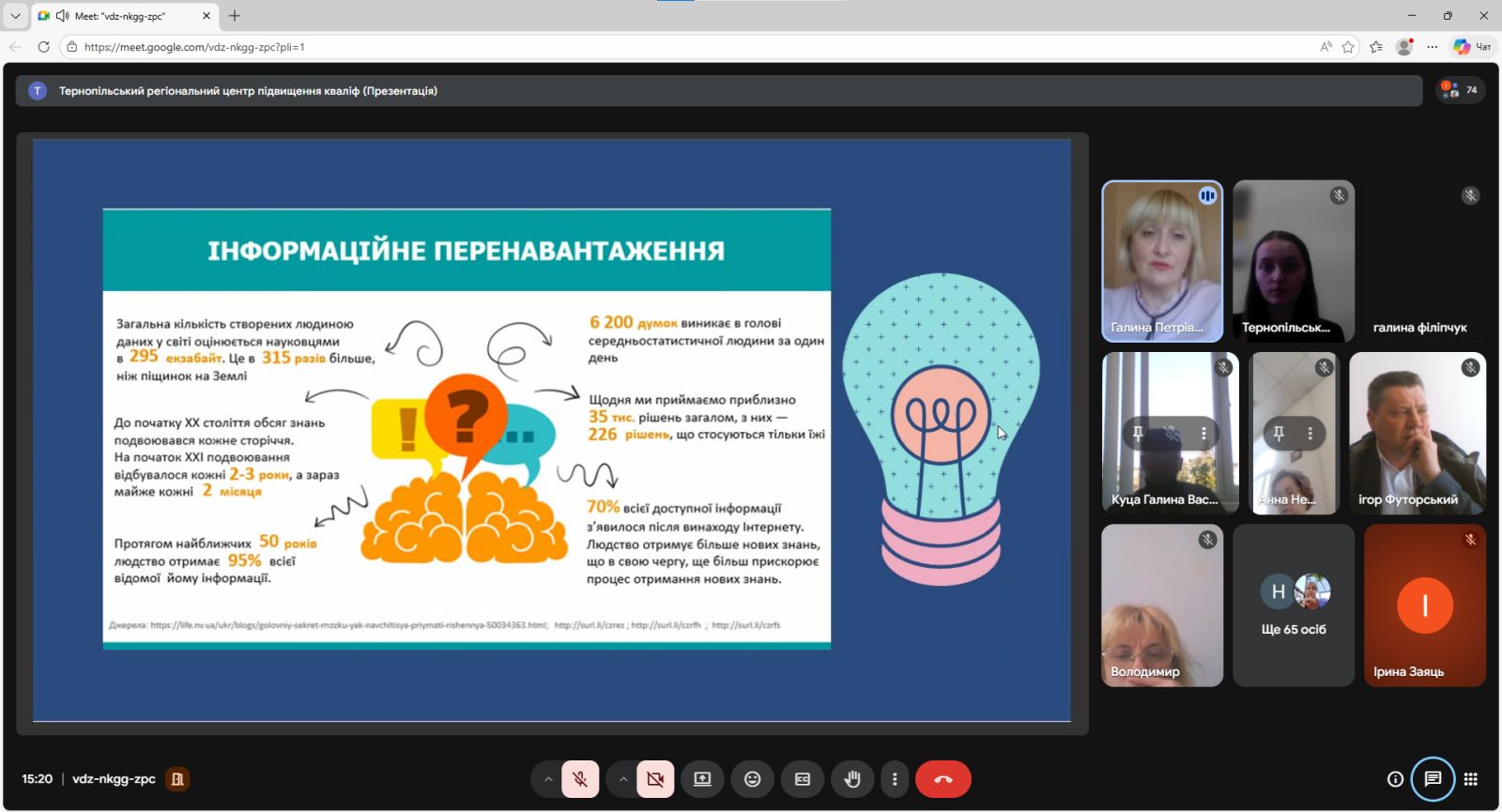Expand the audio settings chevron beside the microphone

click(548, 779)
